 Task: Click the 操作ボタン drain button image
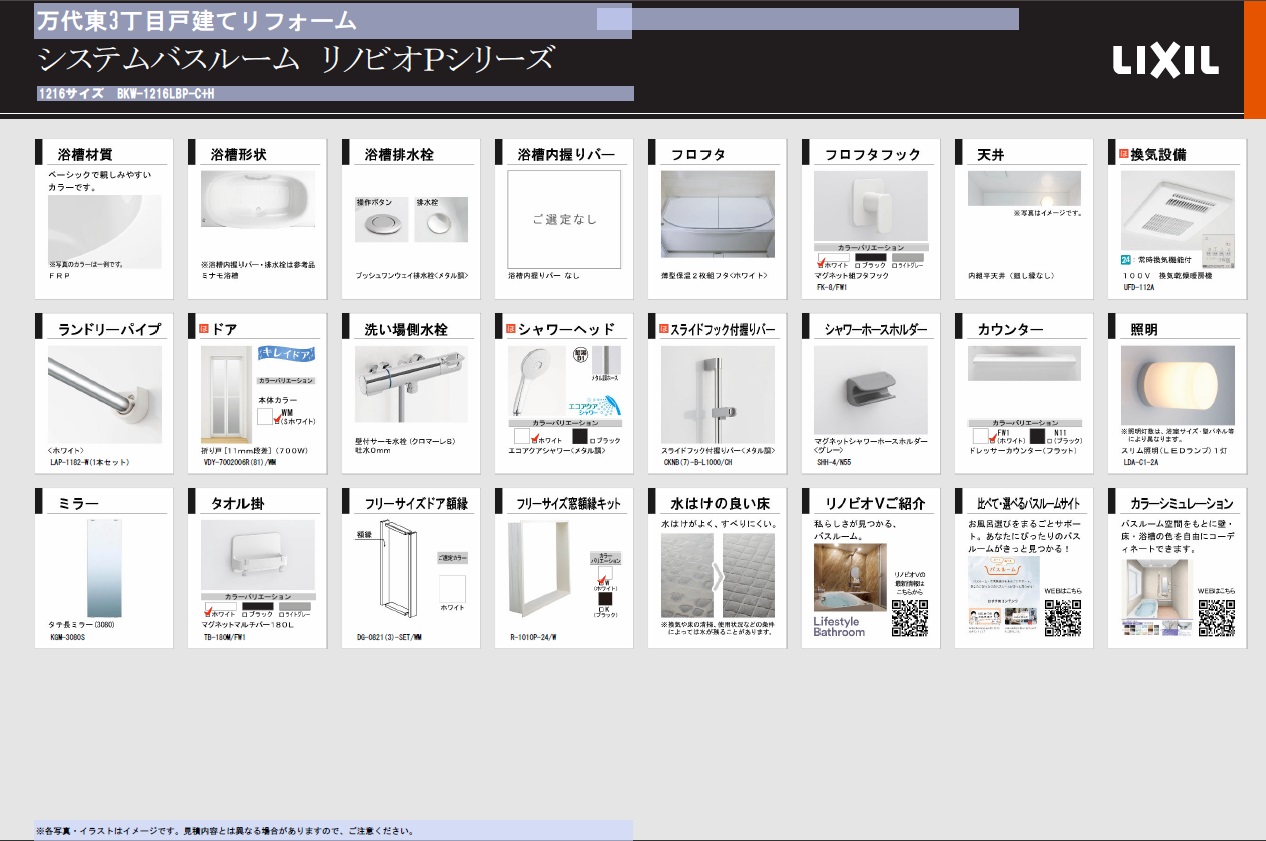click(x=375, y=223)
